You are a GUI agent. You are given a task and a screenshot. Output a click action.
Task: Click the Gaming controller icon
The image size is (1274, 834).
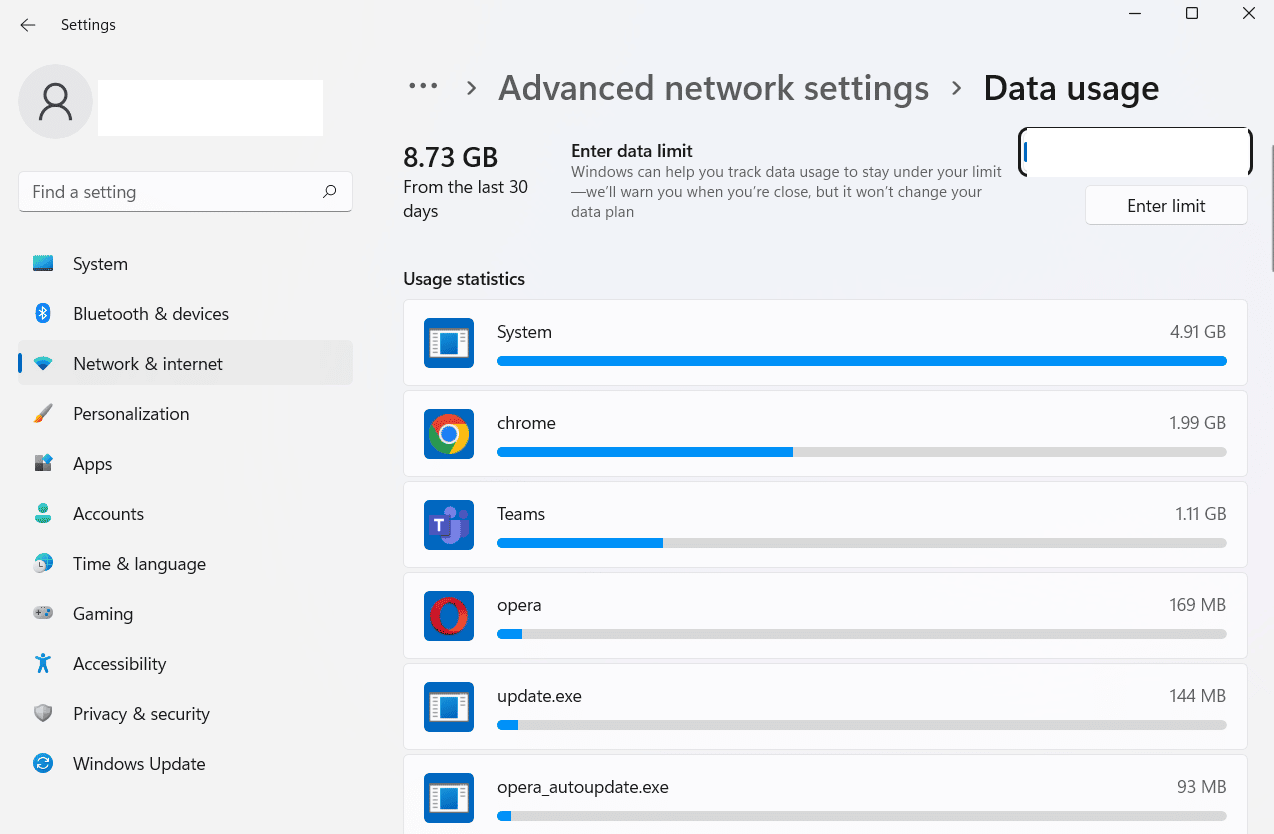43,613
